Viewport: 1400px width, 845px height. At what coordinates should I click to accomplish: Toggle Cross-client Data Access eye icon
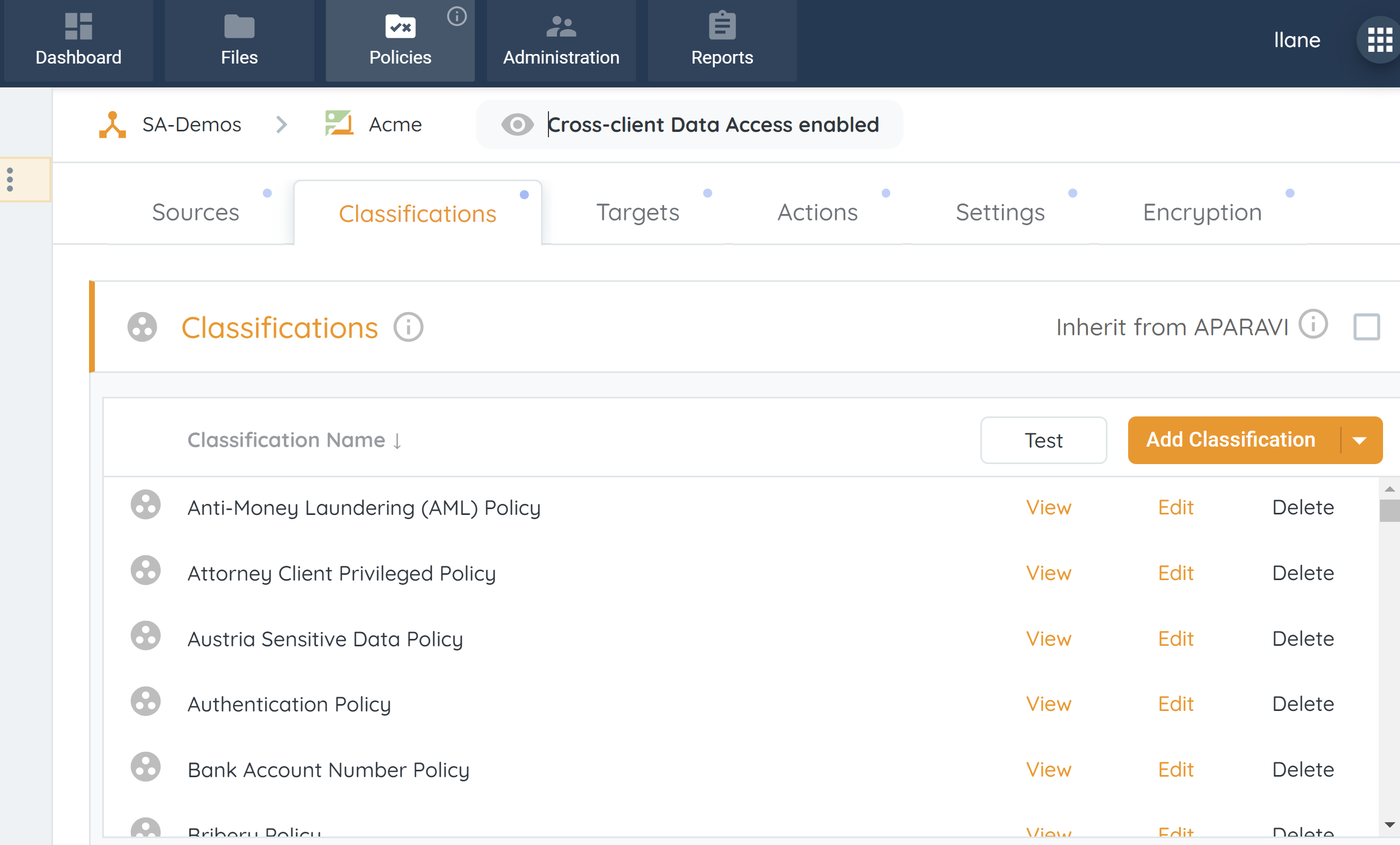517,124
